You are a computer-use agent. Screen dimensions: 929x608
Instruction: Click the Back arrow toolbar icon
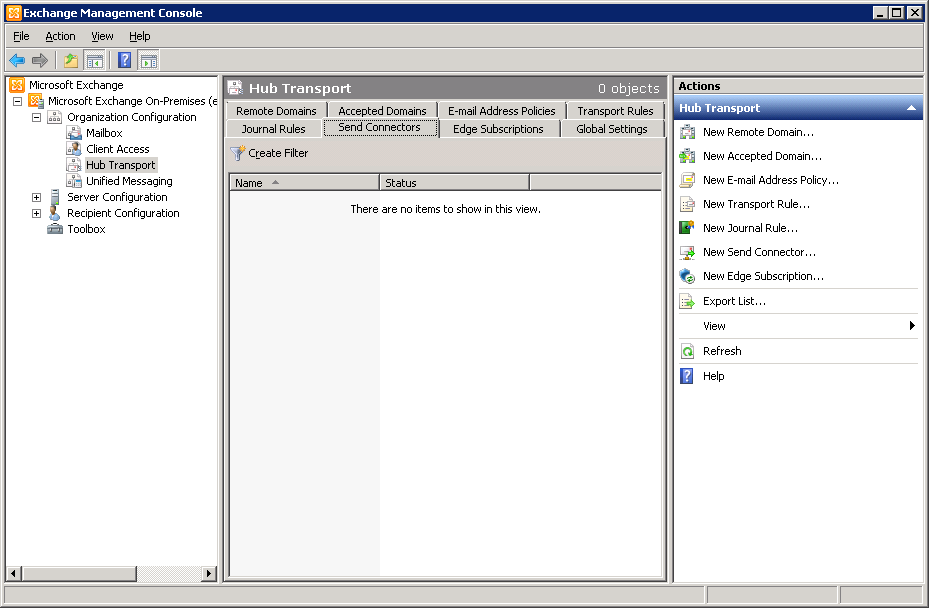17,60
